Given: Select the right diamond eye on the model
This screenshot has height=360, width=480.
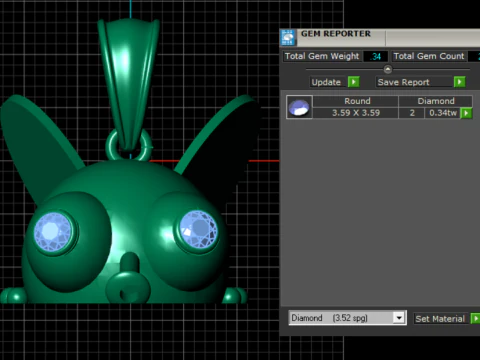Looking at the screenshot, I should tap(199, 230).
